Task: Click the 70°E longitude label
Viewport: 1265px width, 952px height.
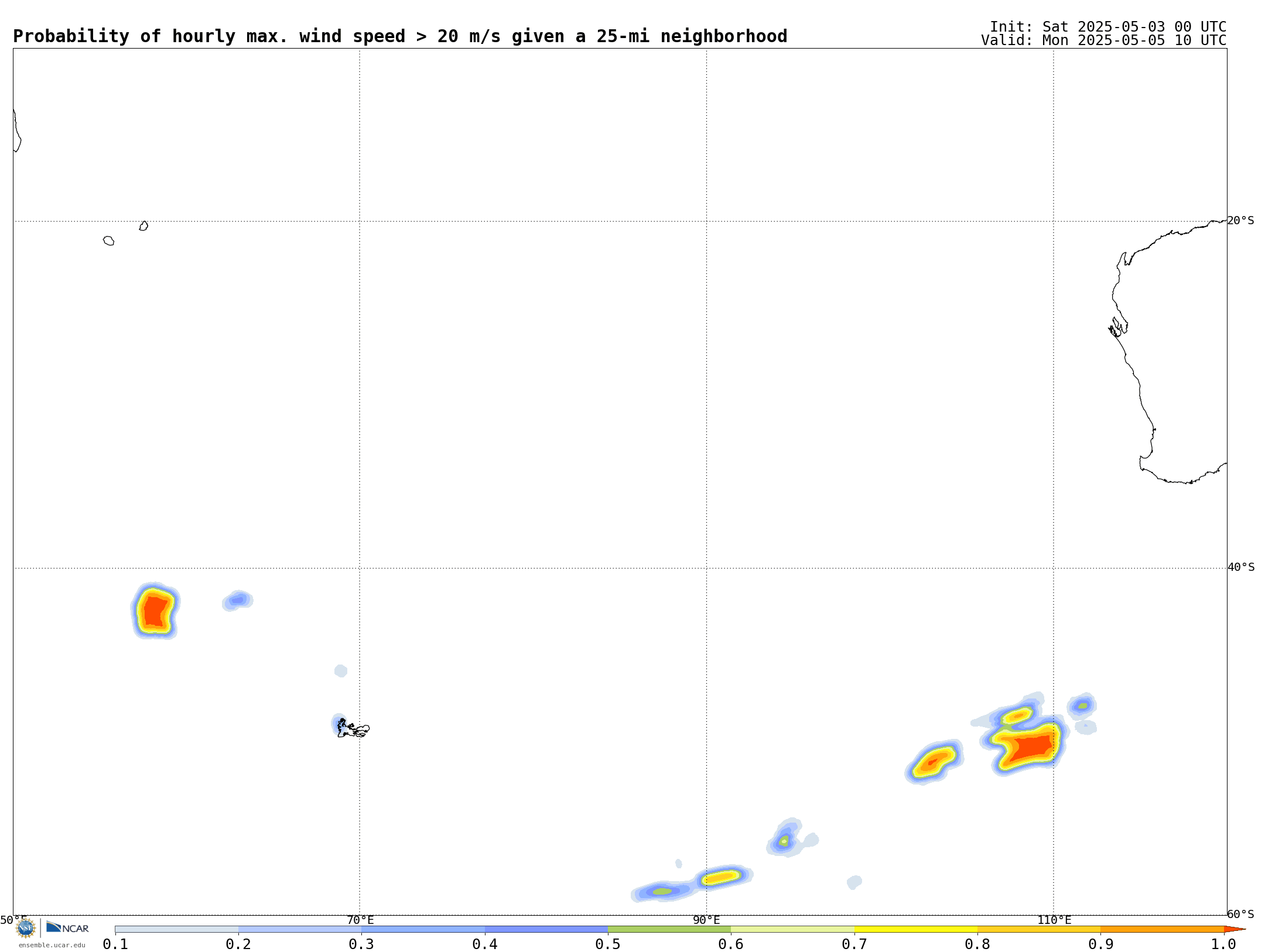Action: (x=360, y=920)
